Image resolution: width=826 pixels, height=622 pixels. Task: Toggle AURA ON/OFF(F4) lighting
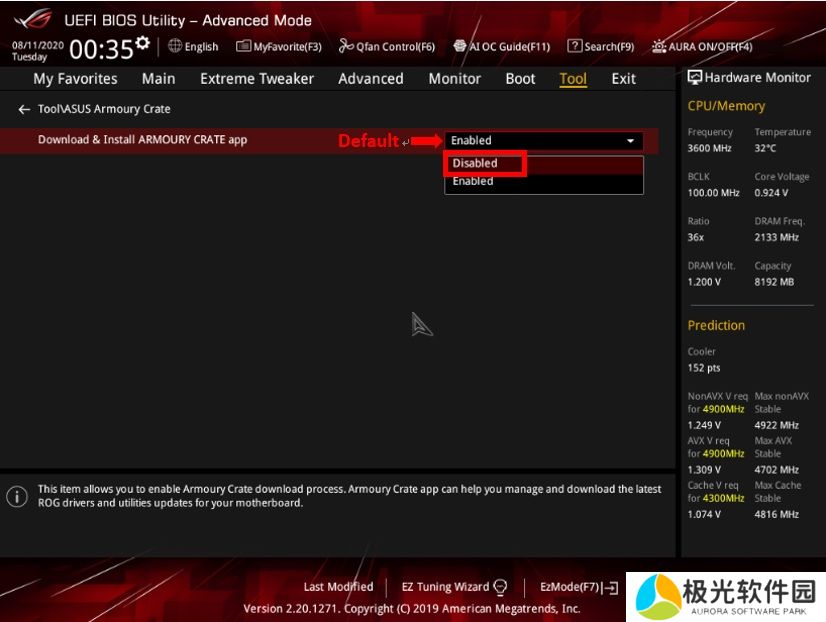click(701, 46)
